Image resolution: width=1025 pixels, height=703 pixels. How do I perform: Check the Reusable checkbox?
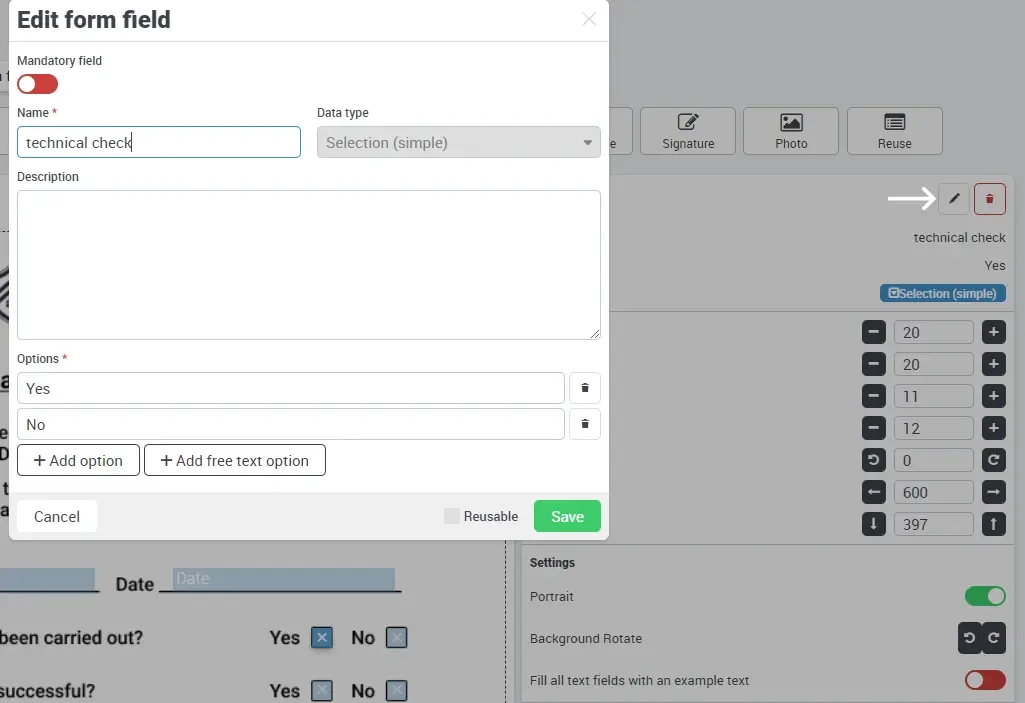pos(452,516)
